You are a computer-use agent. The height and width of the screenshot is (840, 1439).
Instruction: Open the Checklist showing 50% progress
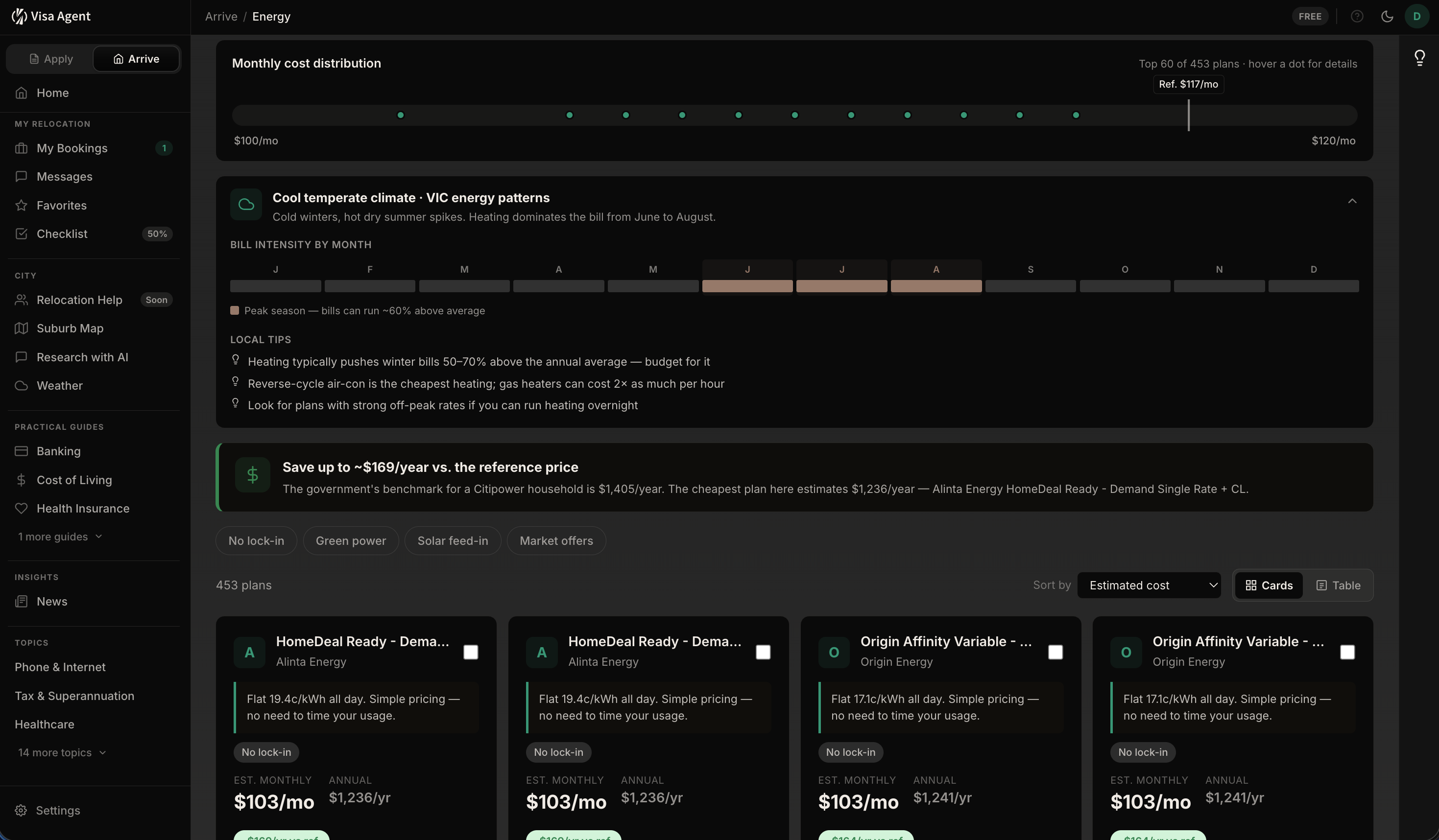point(62,233)
